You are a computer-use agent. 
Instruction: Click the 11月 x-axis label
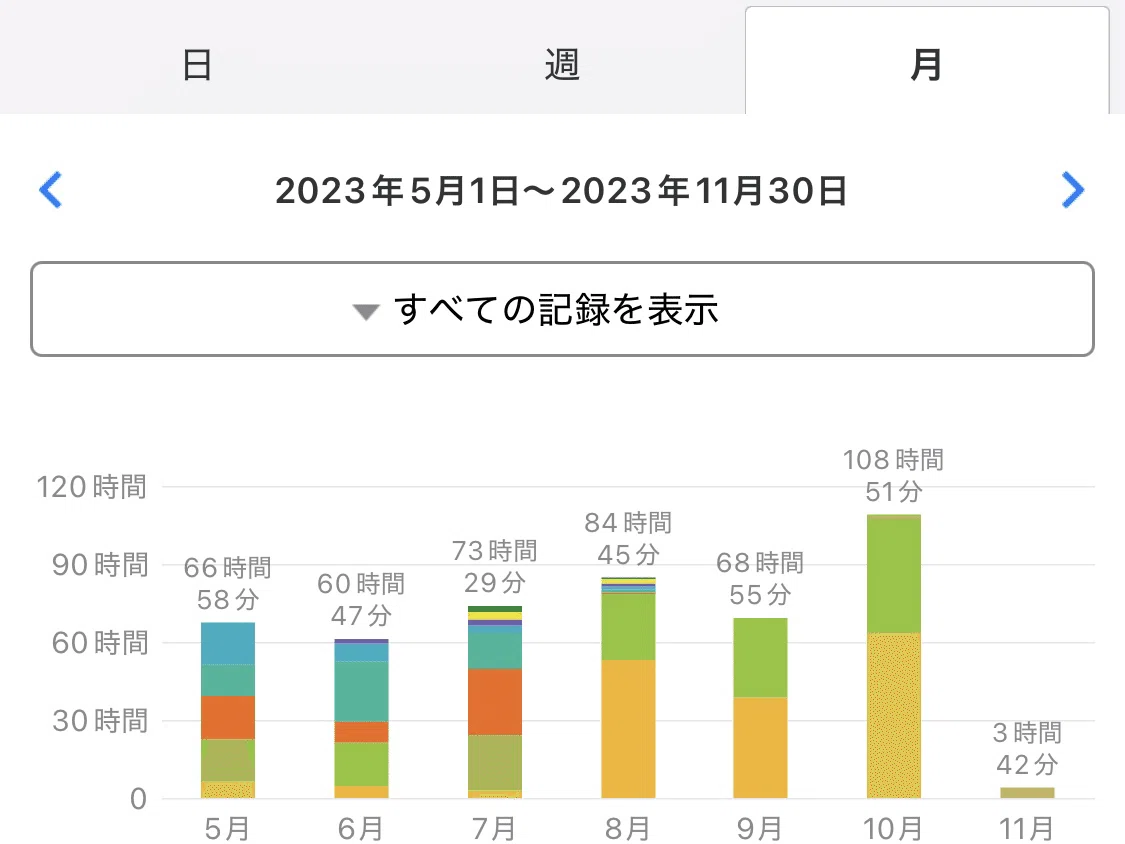[x=1027, y=828]
